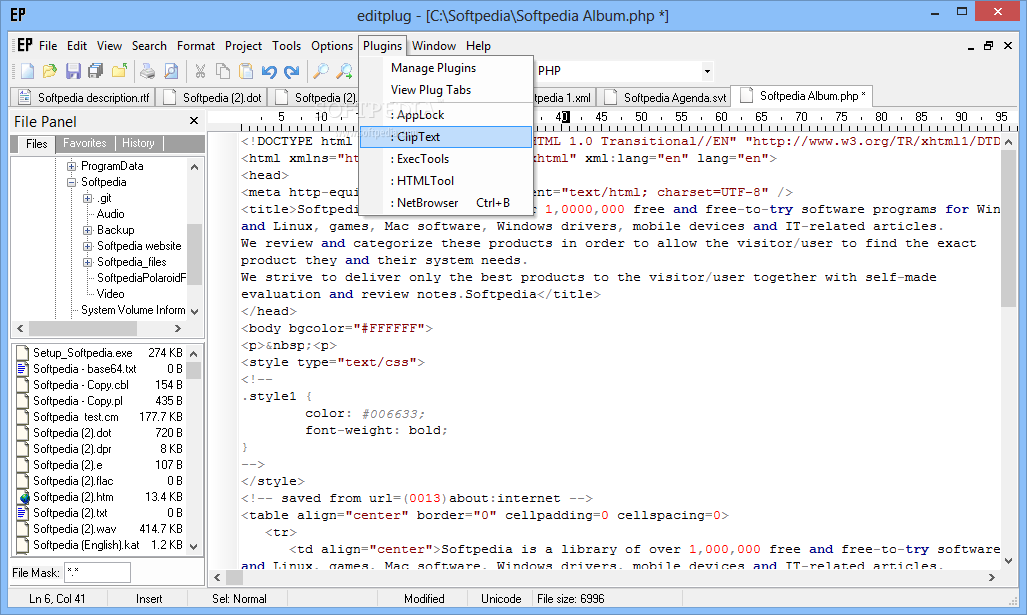Switch to Softpedia Agenda.svt tab

click(x=665, y=98)
